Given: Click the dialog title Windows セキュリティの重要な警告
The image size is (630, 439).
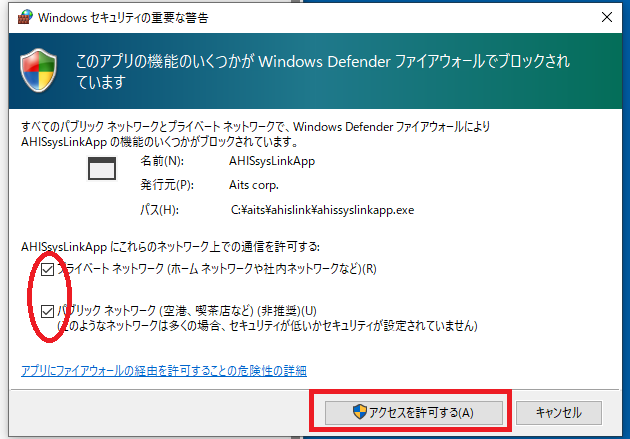Looking at the screenshot, I should [x=123, y=18].
